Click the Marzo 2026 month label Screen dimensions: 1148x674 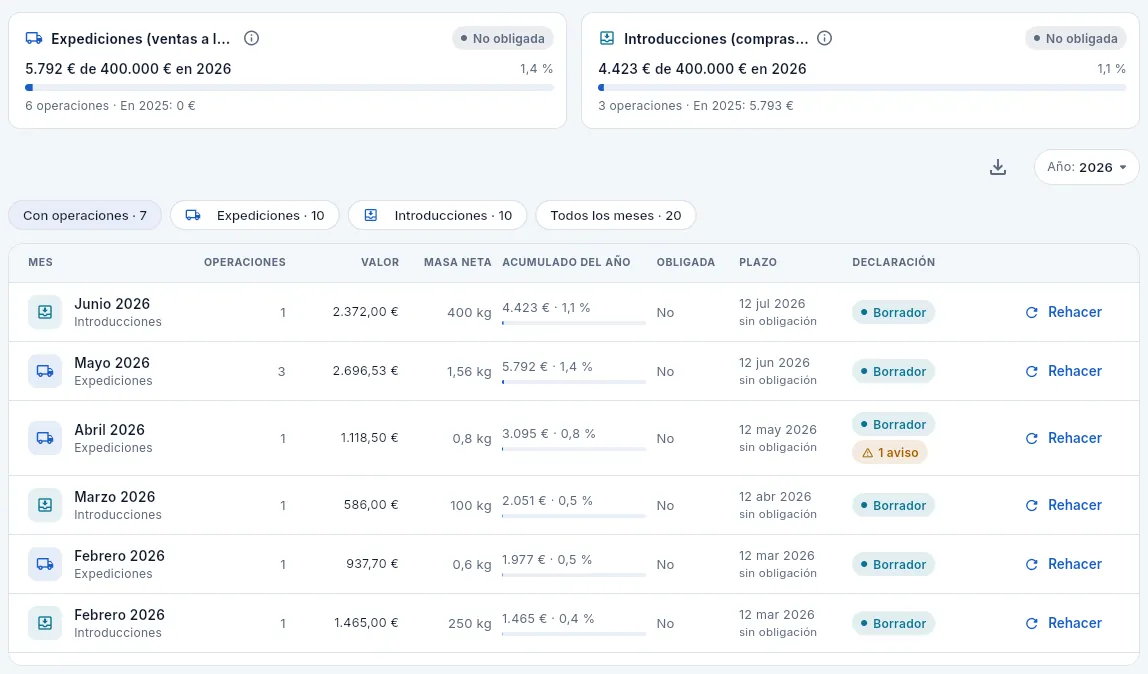[115, 497]
